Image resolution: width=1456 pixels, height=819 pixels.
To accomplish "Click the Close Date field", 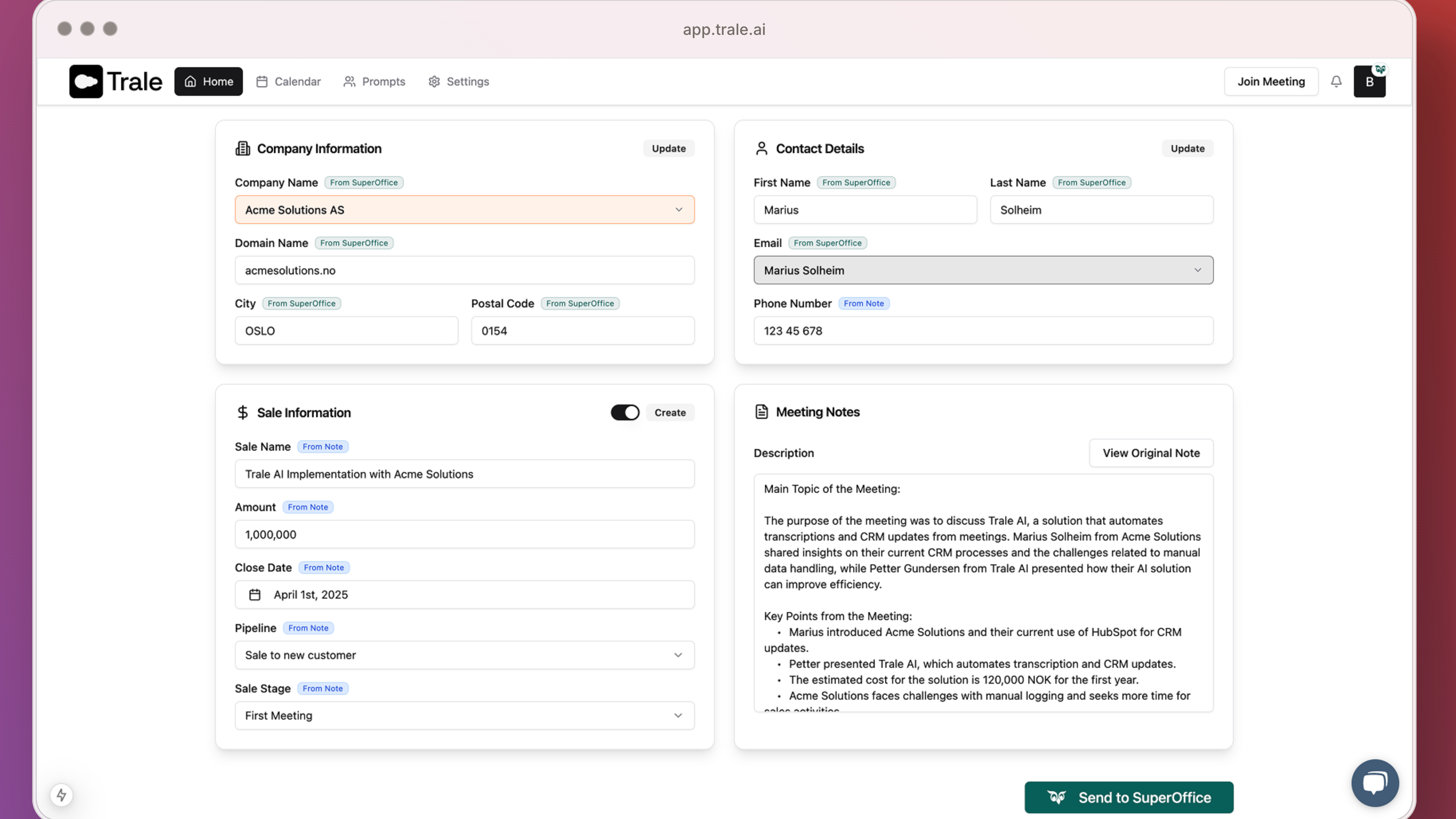I will click(464, 595).
